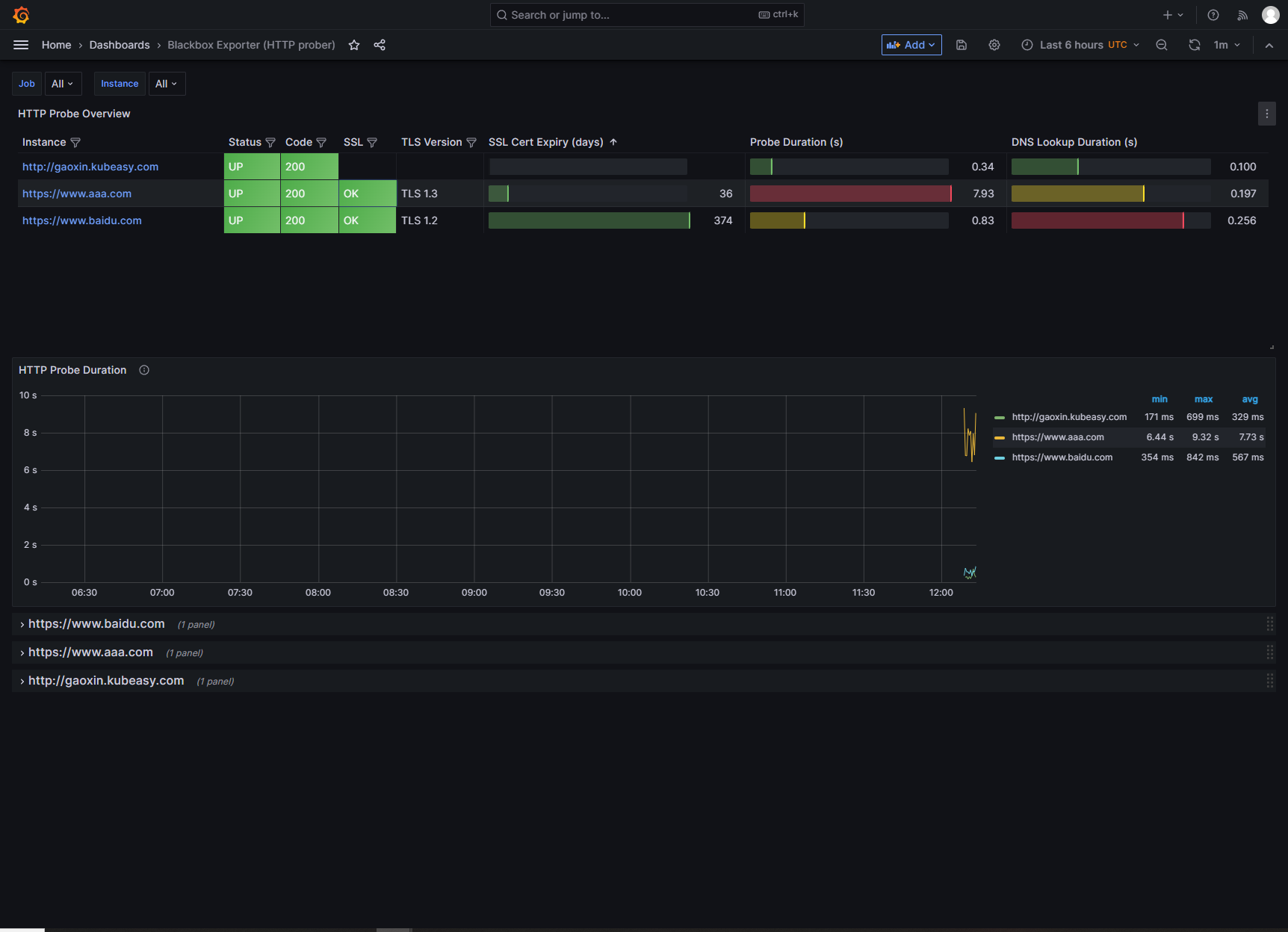Open the https://www.aaa.com instance link
This screenshot has width=1288, height=932.
77,194
